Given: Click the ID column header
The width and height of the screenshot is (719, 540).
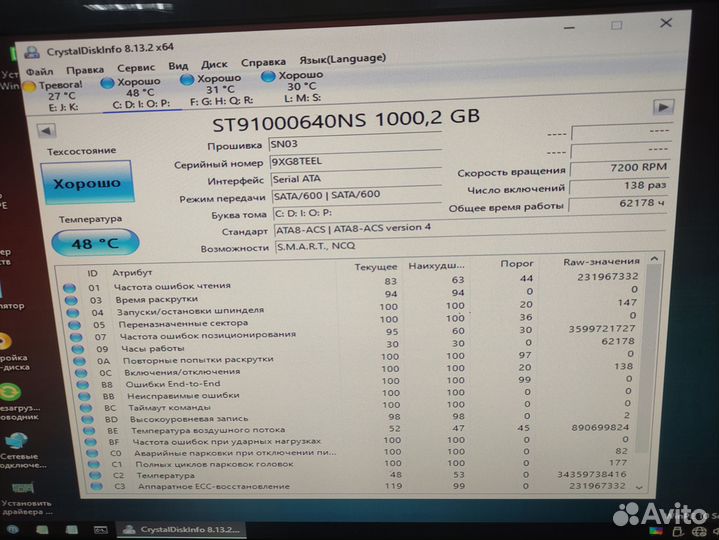Looking at the screenshot, I should click(x=92, y=274).
